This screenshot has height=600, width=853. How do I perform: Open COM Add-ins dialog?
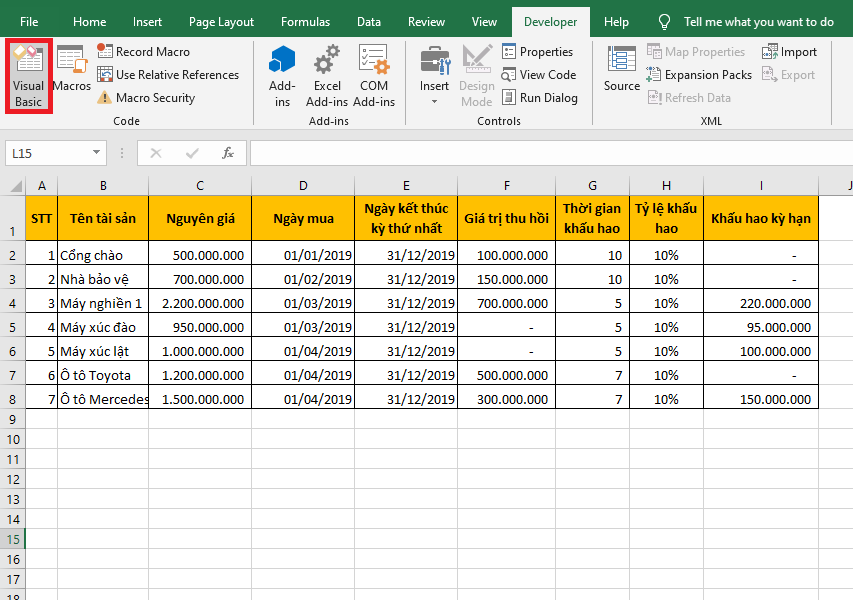pyautogui.click(x=374, y=76)
